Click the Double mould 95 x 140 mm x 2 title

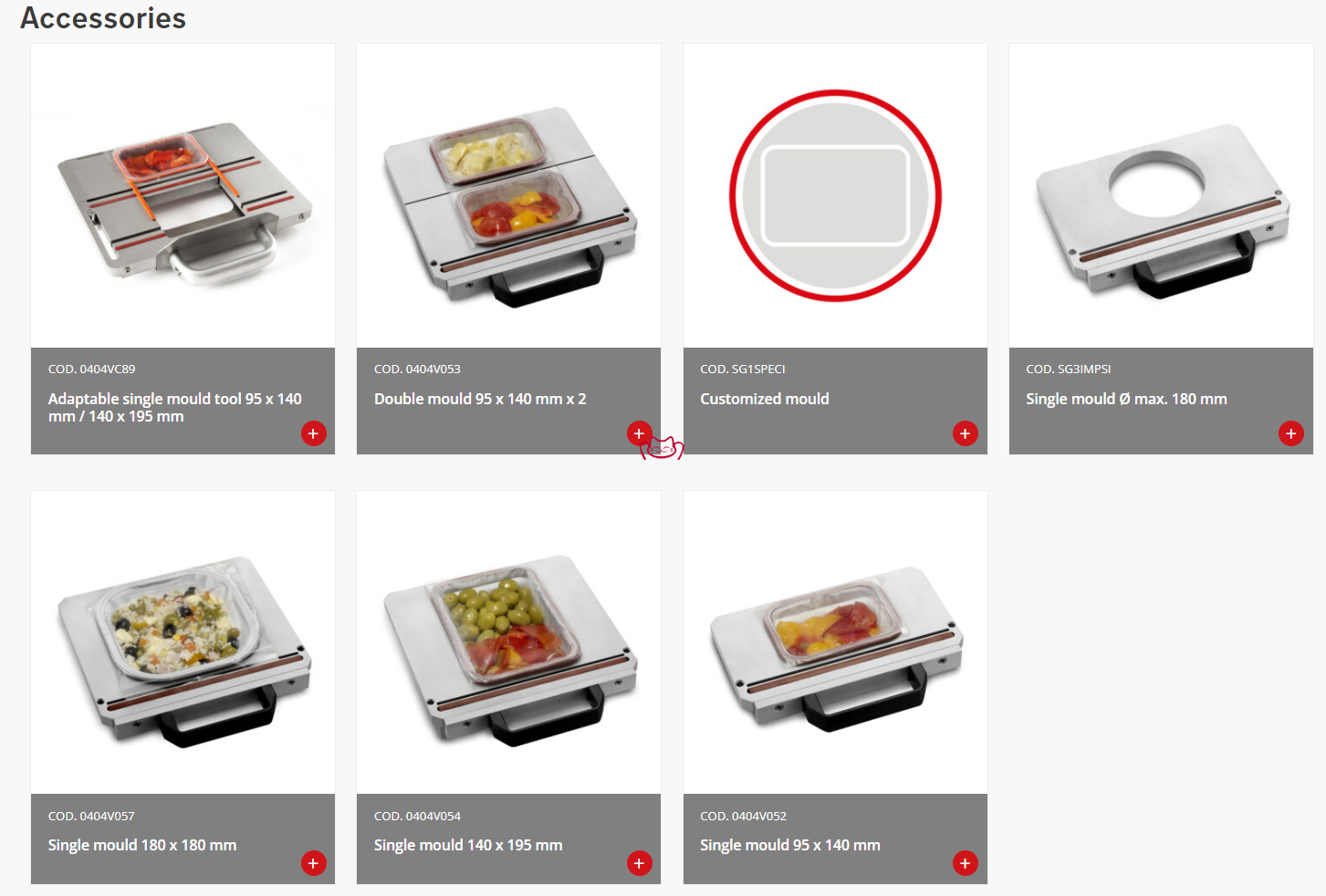(x=480, y=399)
